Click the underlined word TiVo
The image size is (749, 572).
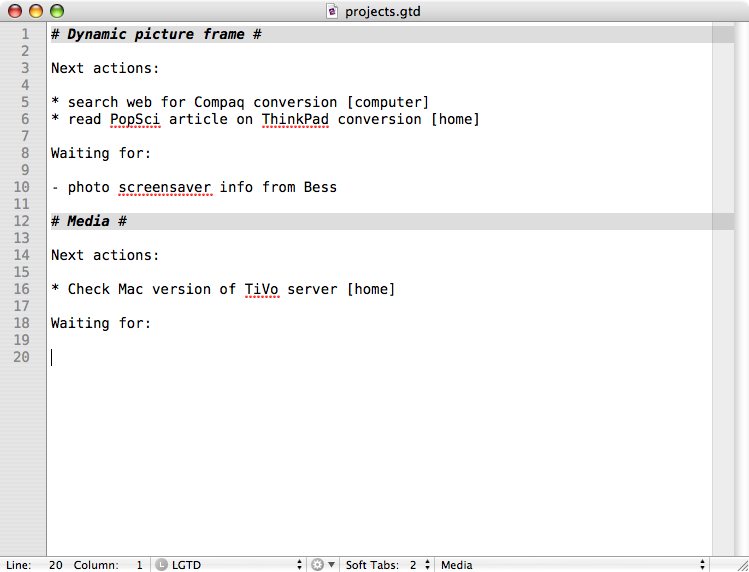[x=262, y=290]
